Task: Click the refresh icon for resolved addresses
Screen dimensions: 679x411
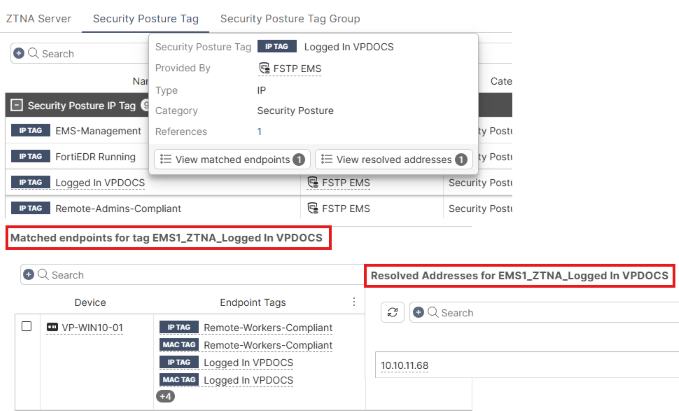Action: click(x=393, y=313)
